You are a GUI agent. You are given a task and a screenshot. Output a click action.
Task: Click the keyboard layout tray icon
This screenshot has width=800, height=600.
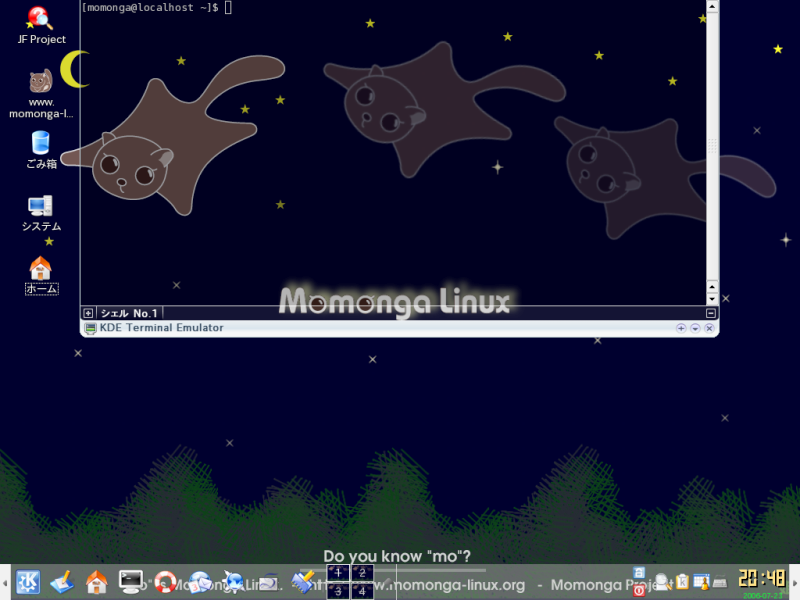tap(719, 582)
